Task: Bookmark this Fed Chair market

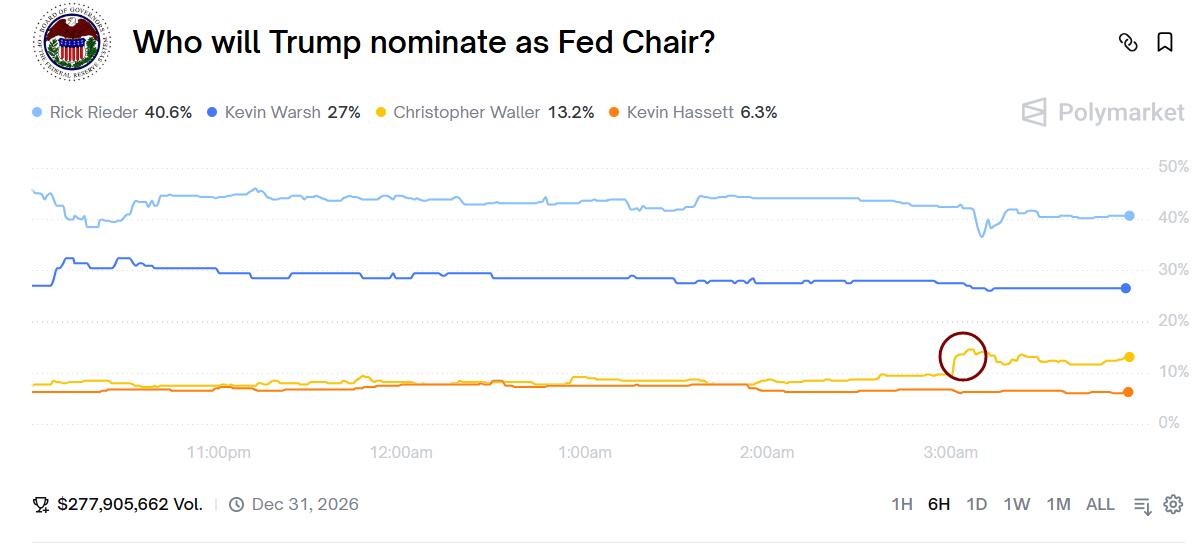Action: point(1165,42)
